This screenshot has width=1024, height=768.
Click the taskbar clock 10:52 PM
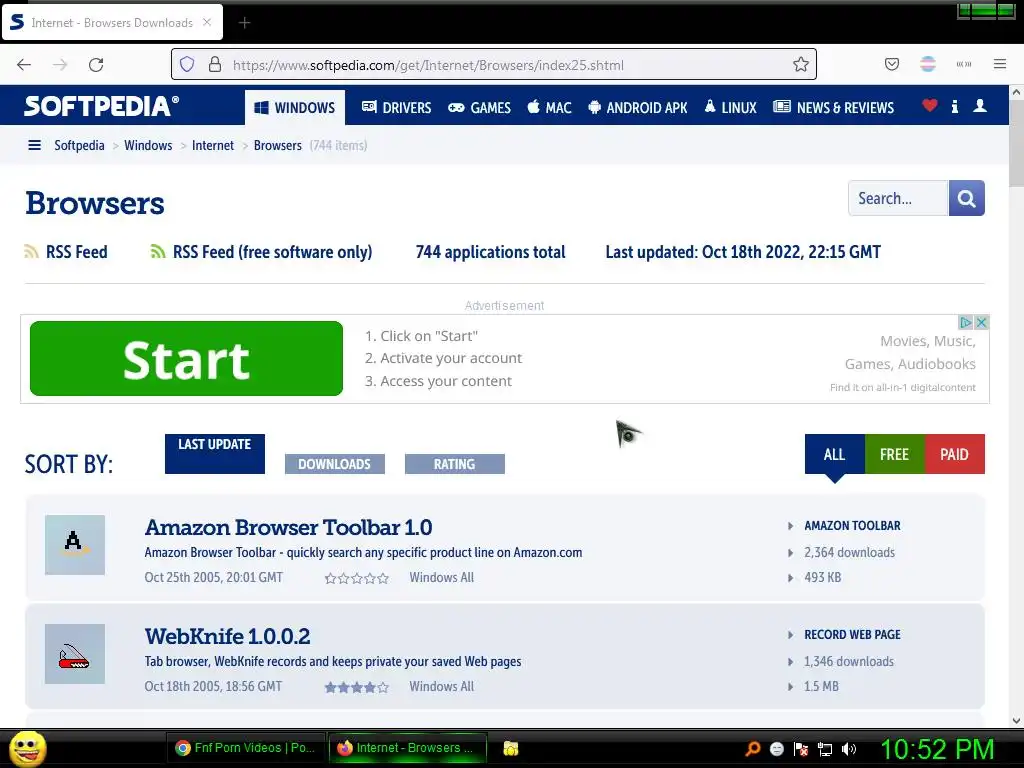(x=937, y=748)
